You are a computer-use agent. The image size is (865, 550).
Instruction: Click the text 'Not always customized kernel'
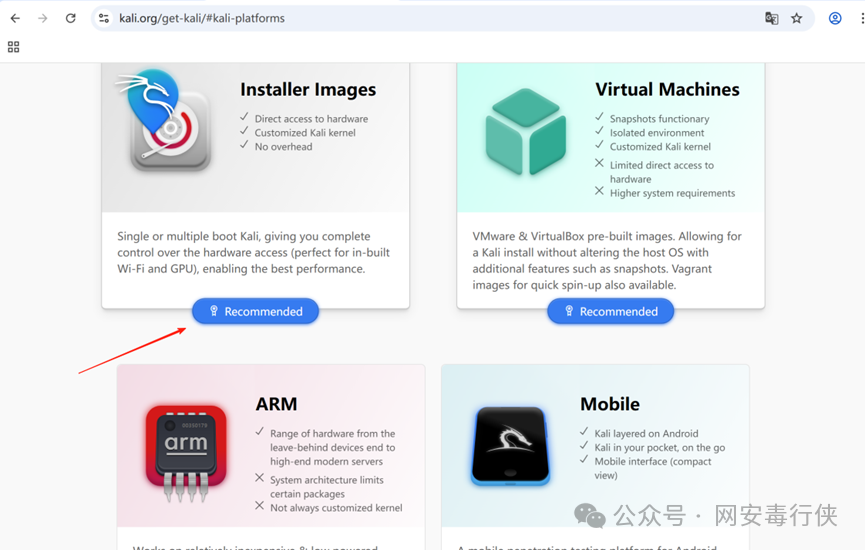(336, 508)
